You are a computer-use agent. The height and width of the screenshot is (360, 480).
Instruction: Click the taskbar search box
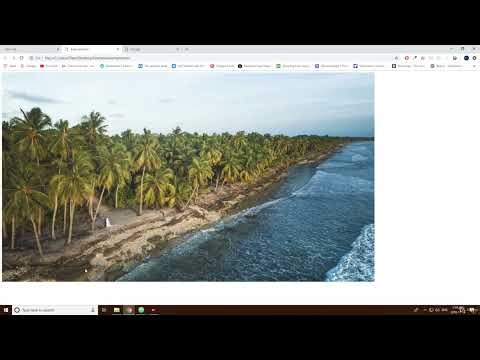55,310
